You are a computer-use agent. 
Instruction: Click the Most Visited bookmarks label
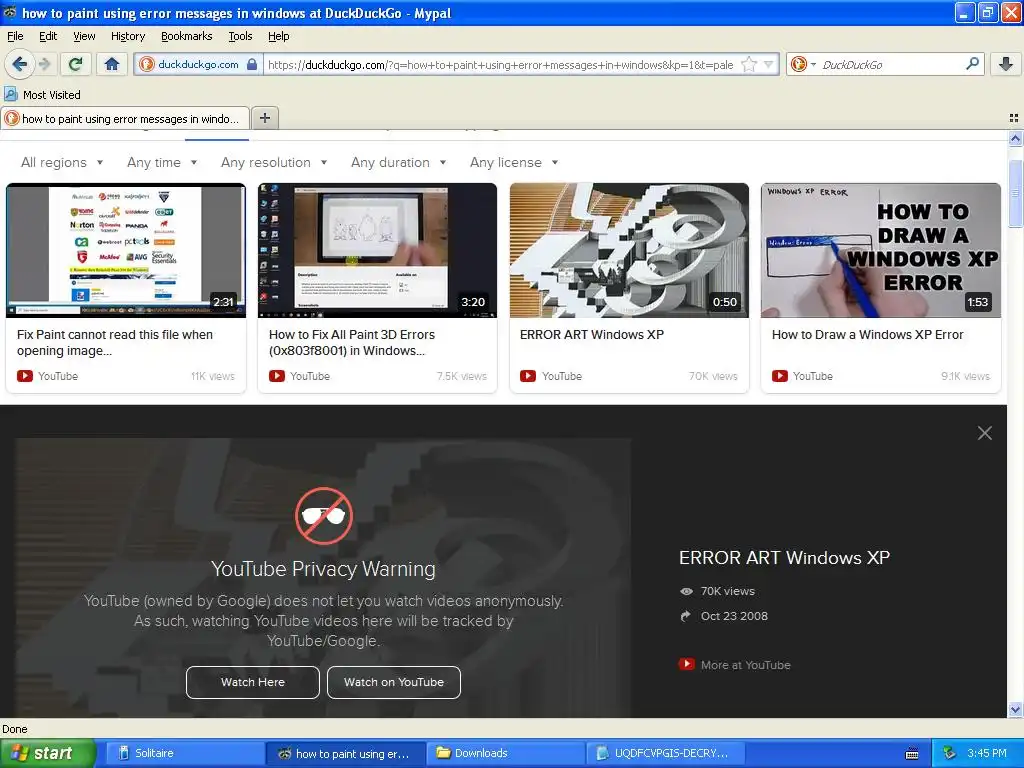coord(52,95)
